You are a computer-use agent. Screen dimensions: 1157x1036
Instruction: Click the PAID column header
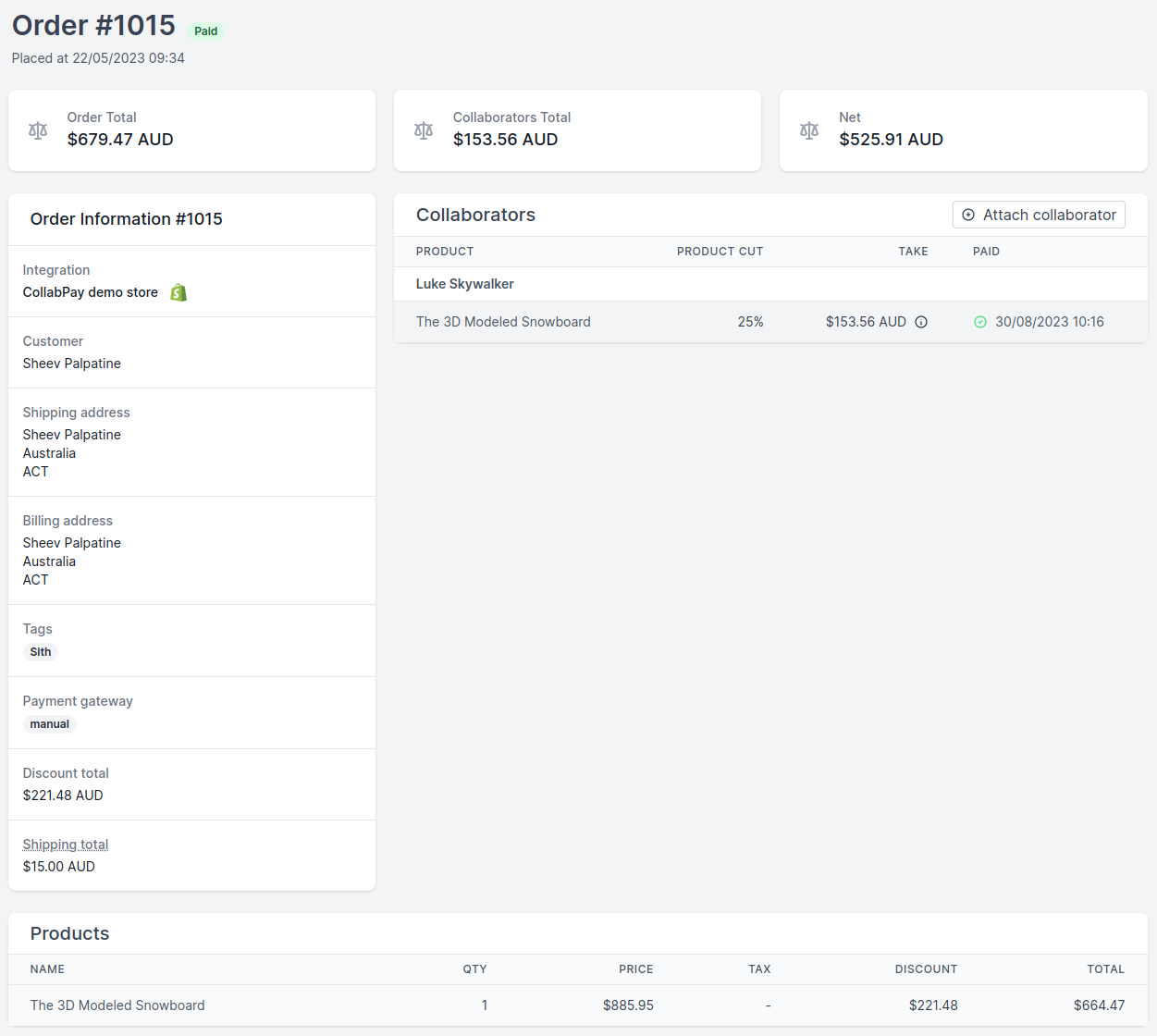coord(986,252)
